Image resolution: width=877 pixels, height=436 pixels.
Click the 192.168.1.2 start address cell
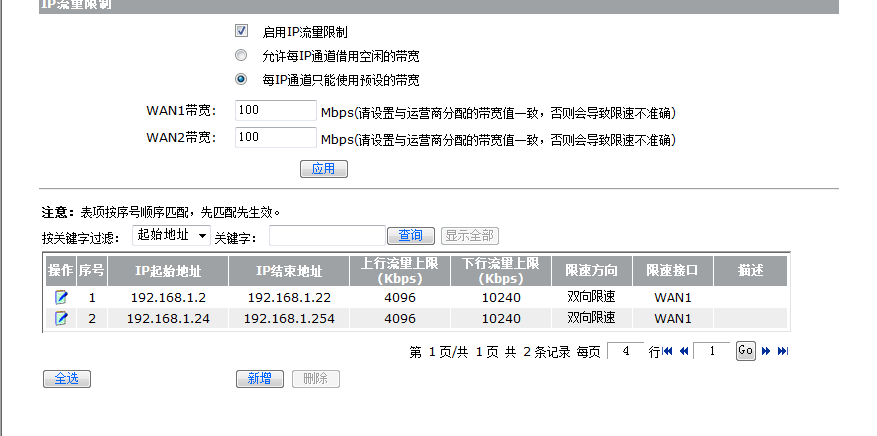[x=168, y=298]
